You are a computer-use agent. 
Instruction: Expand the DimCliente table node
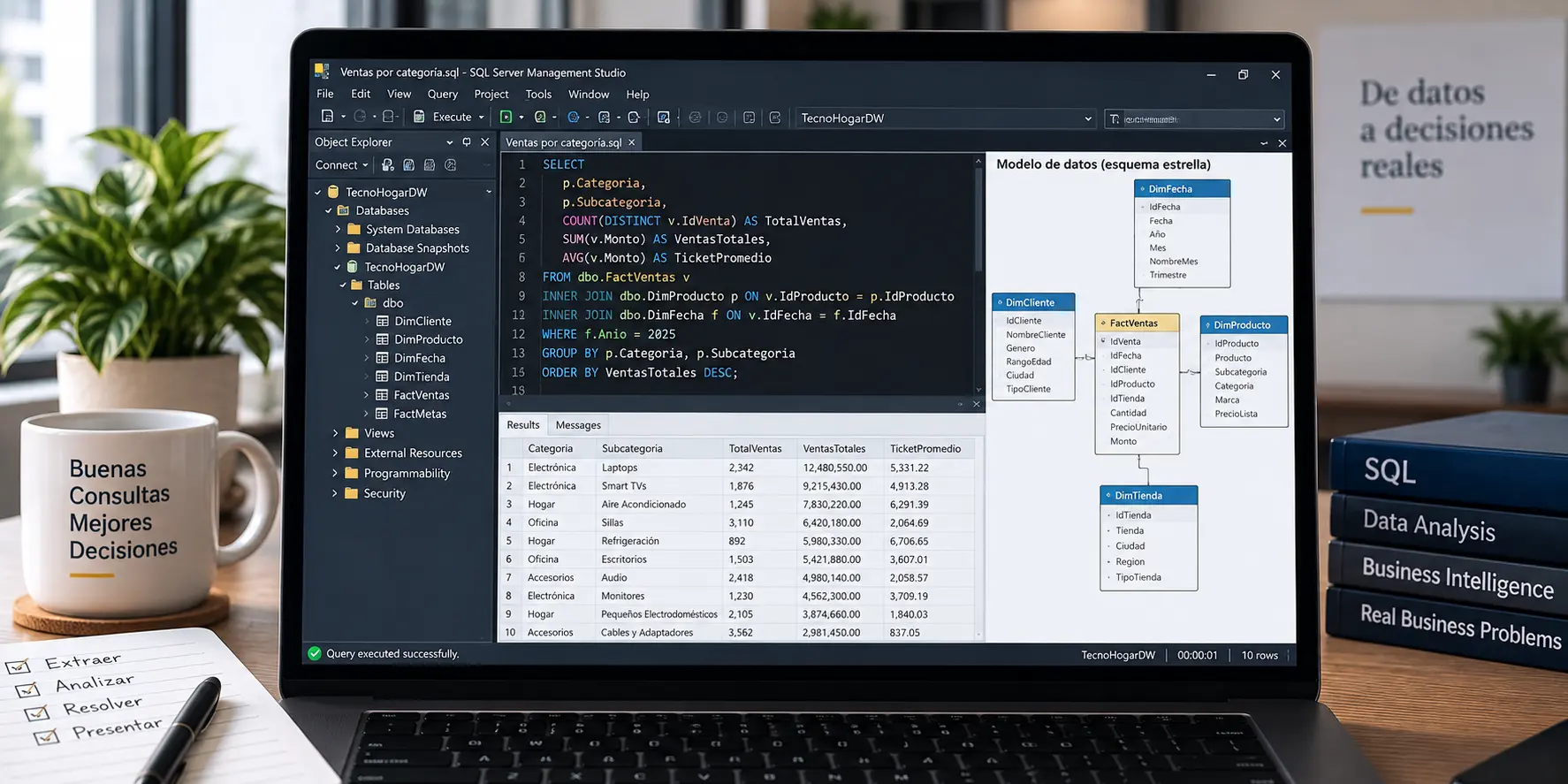[367, 321]
